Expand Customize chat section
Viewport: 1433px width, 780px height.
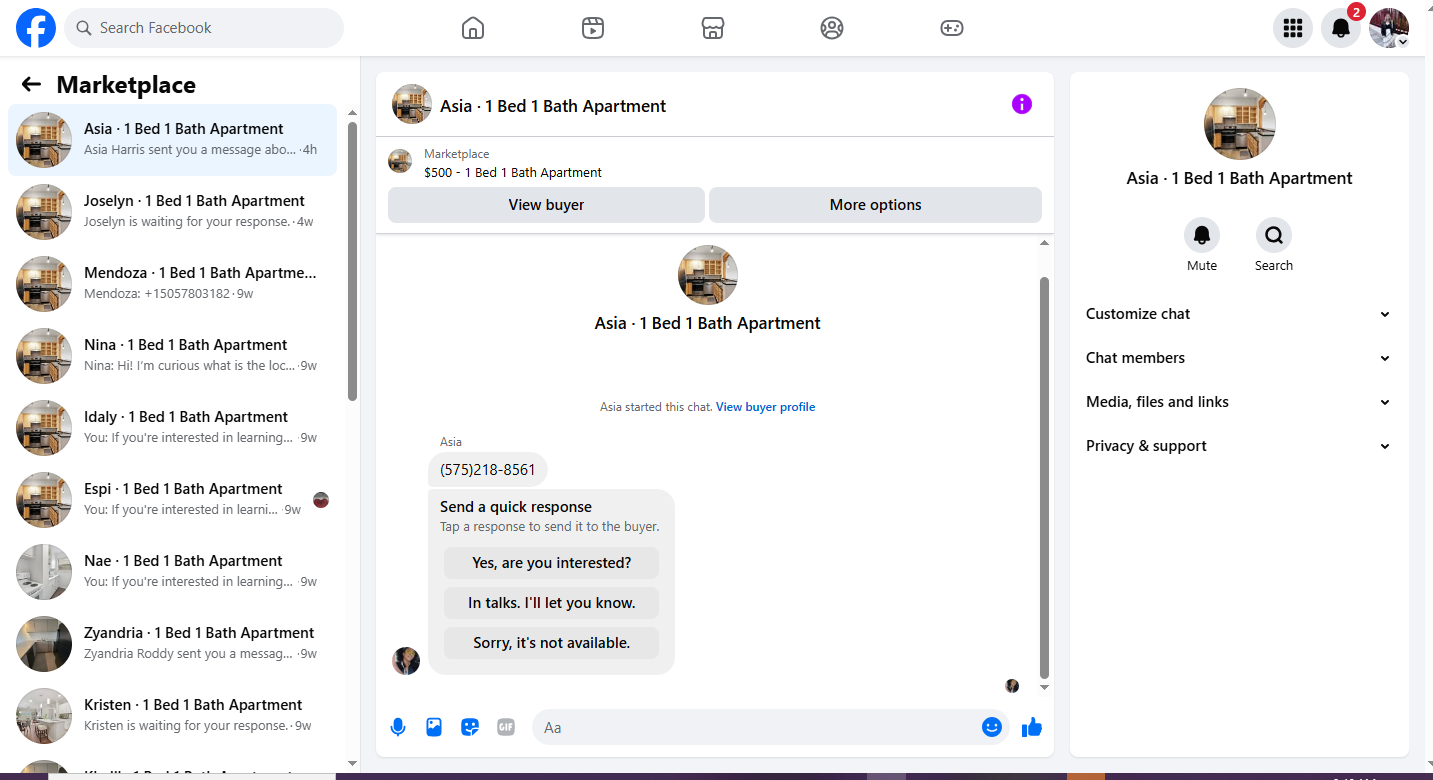click(x=1239, y=314)
